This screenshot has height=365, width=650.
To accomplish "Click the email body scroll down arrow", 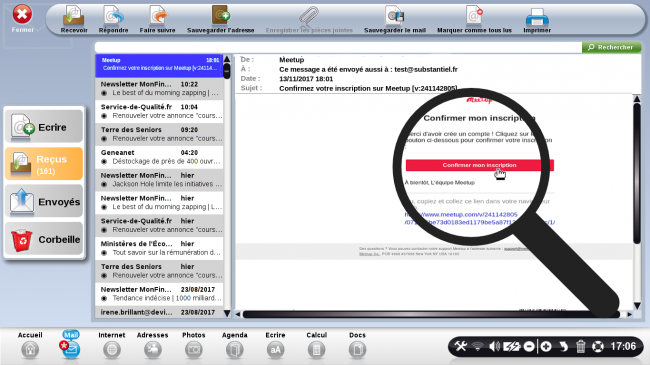I will (x=637, y=306).
